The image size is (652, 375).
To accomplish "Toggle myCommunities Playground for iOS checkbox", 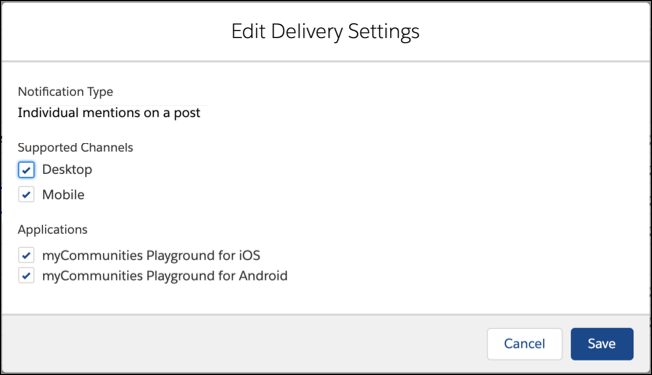I will click(x=26, y=255).
